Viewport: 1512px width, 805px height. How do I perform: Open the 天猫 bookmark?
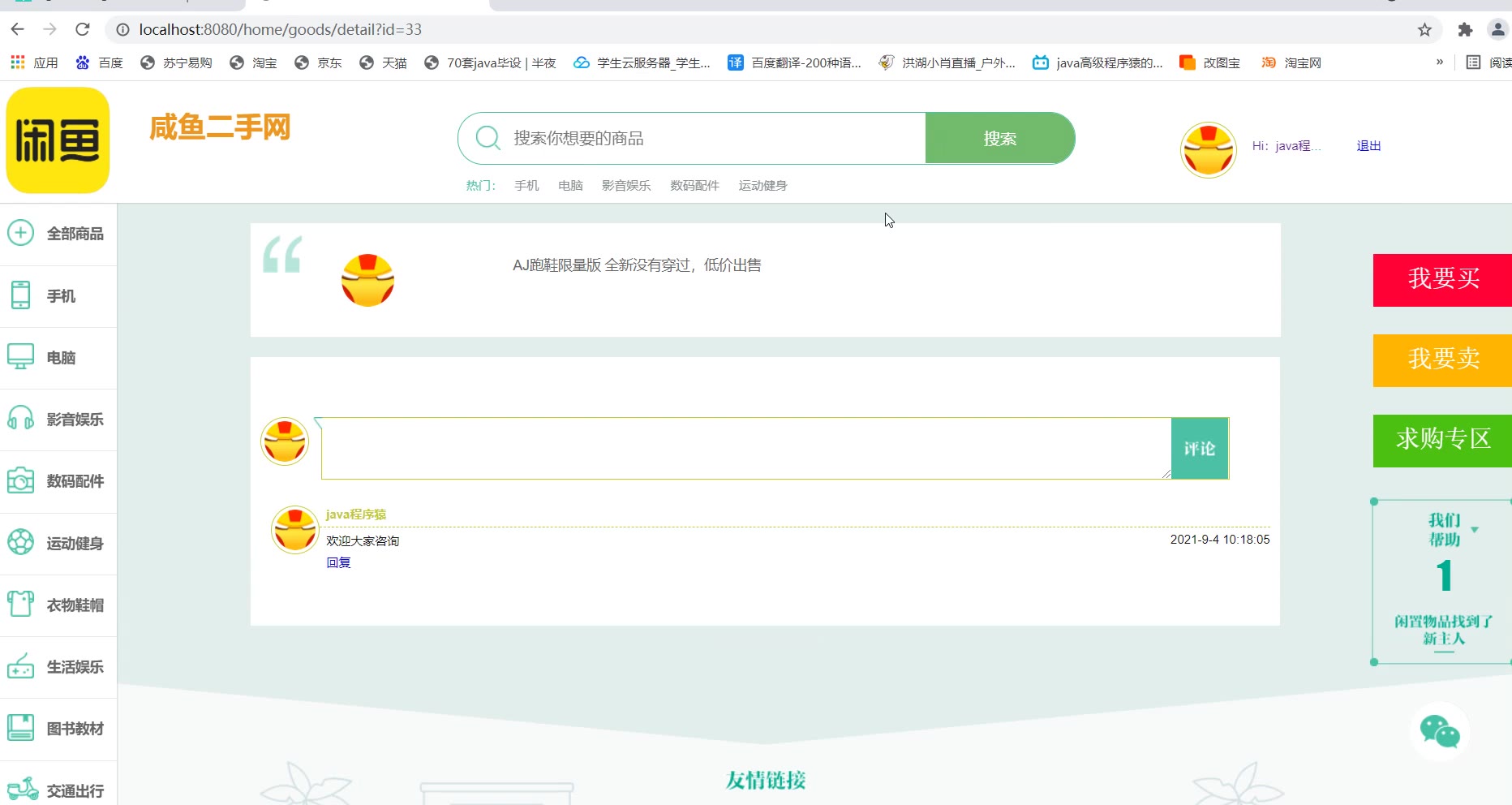383,62
